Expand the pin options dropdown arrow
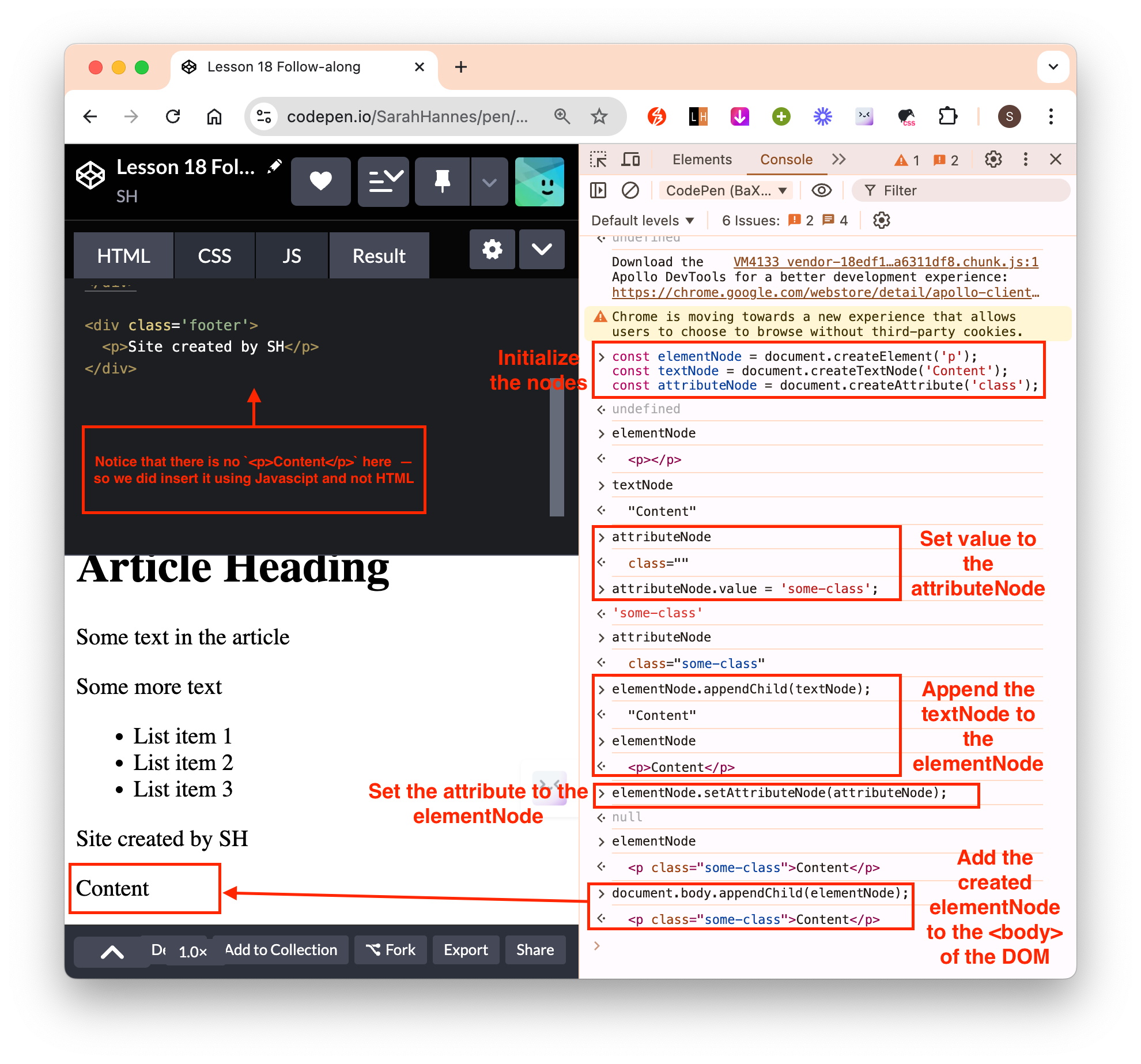This screenshot has height=1064, width=1141. coord(489,182)
